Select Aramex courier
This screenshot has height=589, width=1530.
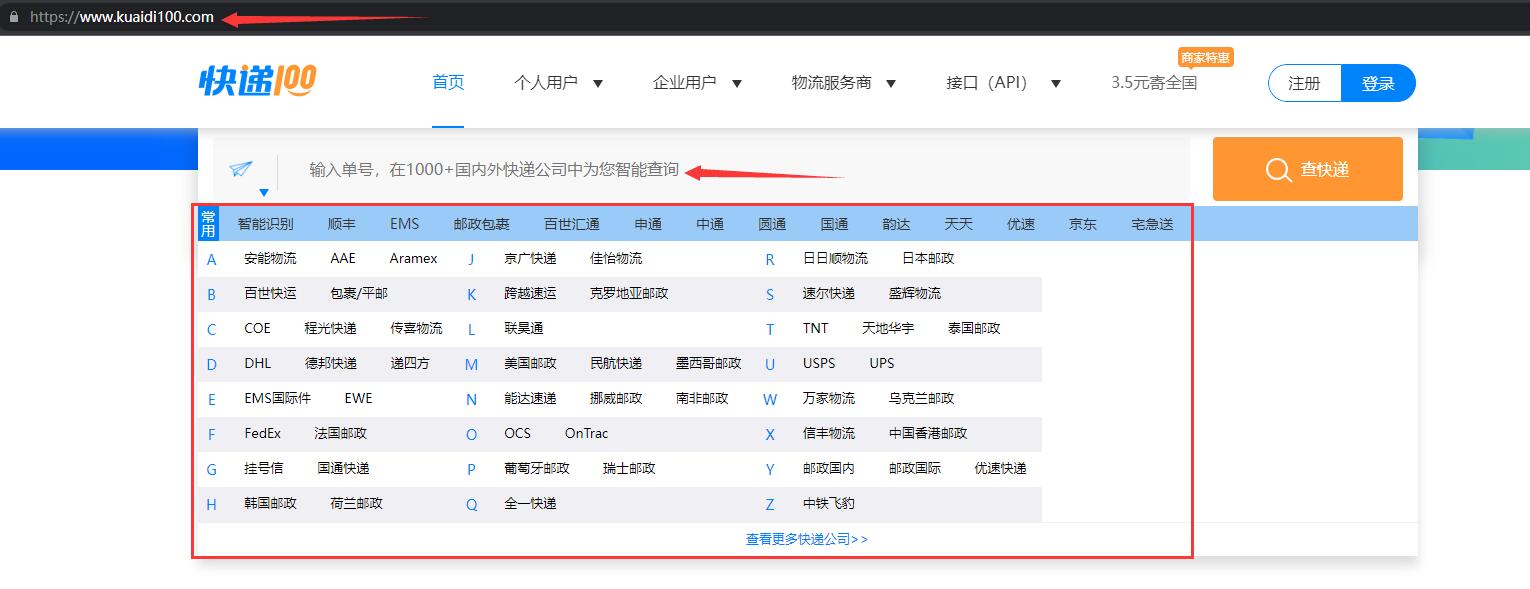414,258
